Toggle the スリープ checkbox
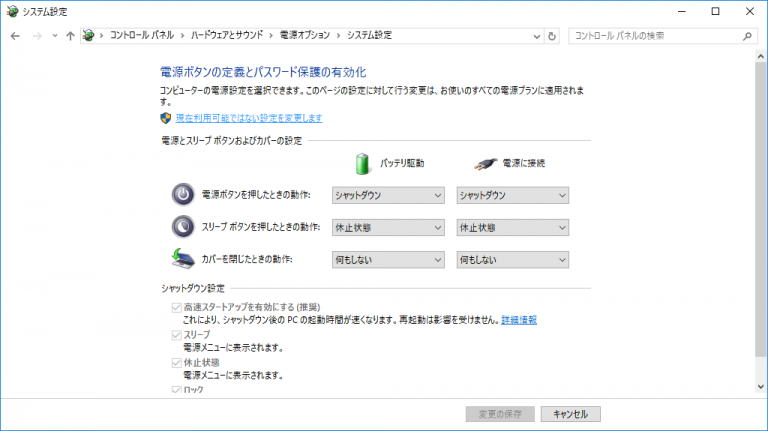Image resolution: width=768 pixels, height=431 pixels. (x=178, y=335)
